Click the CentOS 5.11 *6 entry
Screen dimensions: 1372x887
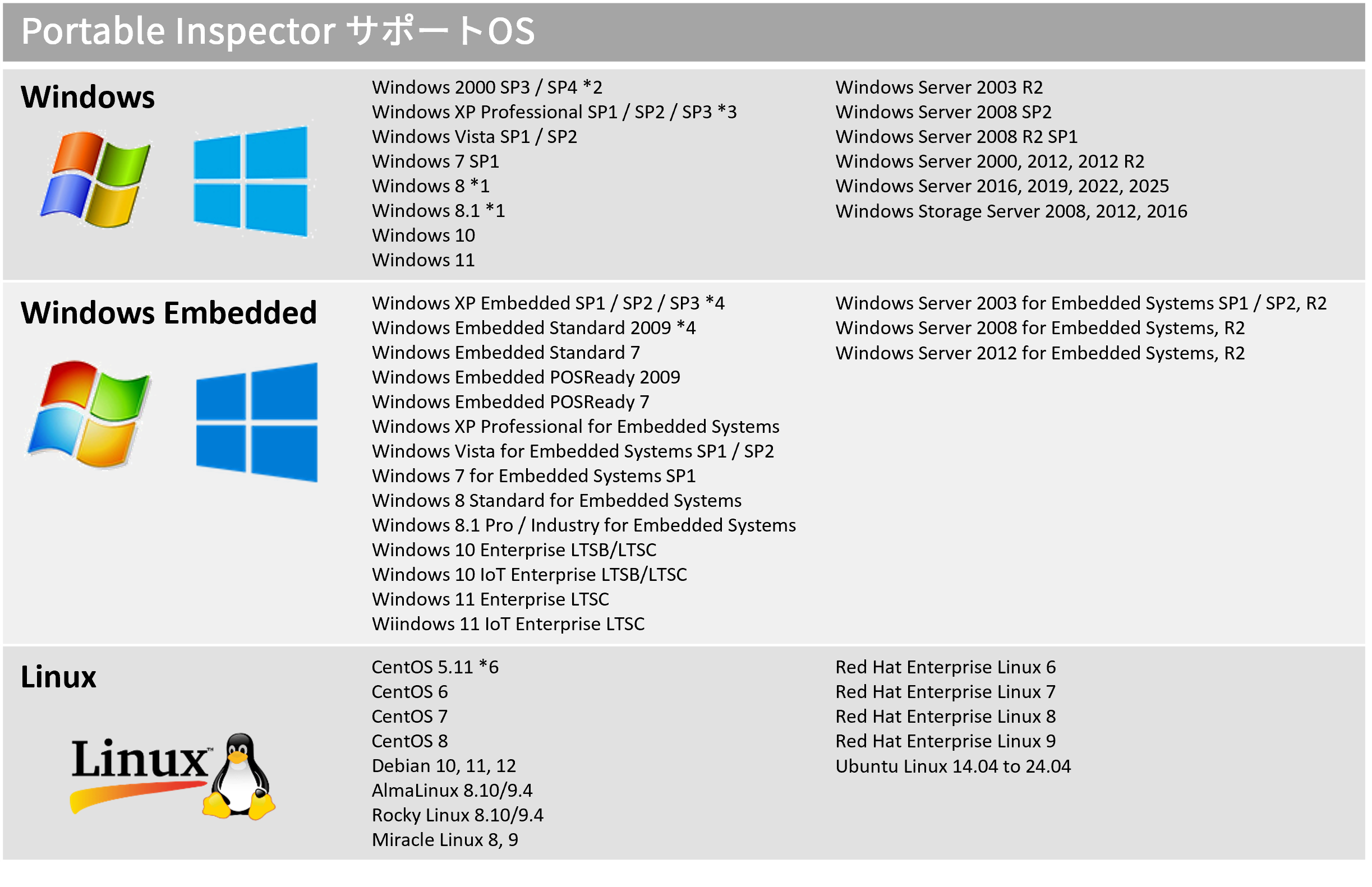[435, 667]
